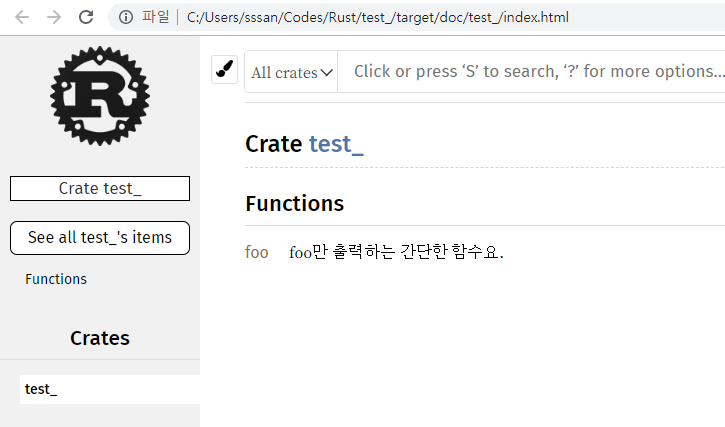Click the browser back arrow
This screenshot has width=725, height=427.
coord(22,17)
